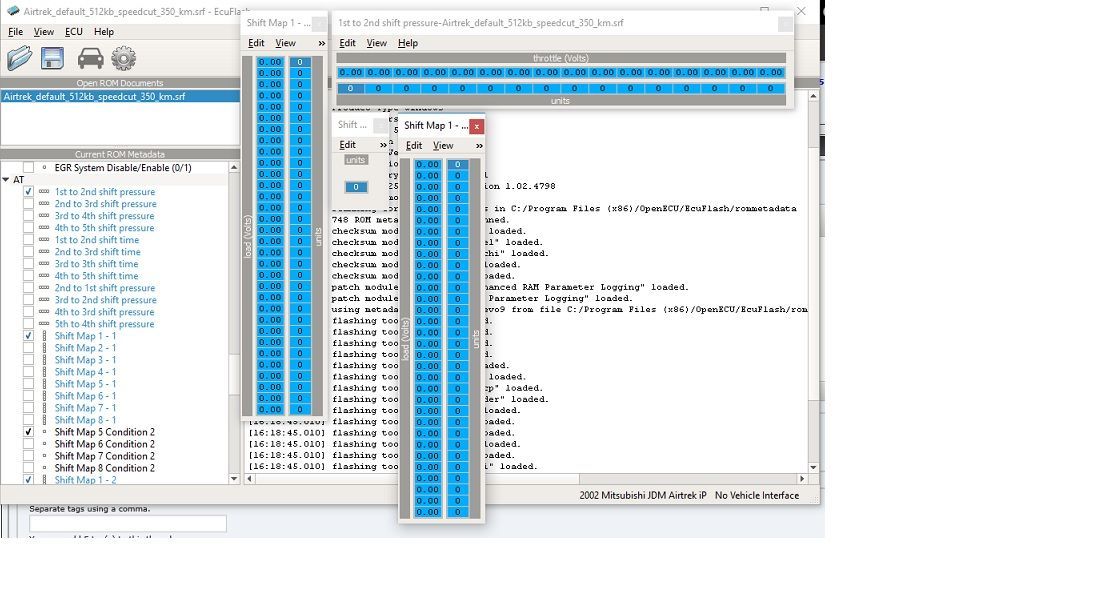Check the Shift Map 6 Condition 2 box

(x=29, y=444)
